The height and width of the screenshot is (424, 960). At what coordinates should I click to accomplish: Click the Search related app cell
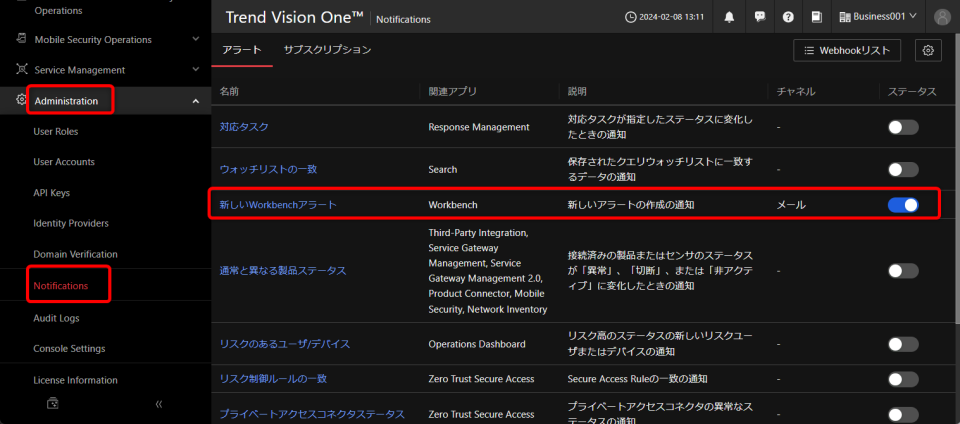pos(443,169)
